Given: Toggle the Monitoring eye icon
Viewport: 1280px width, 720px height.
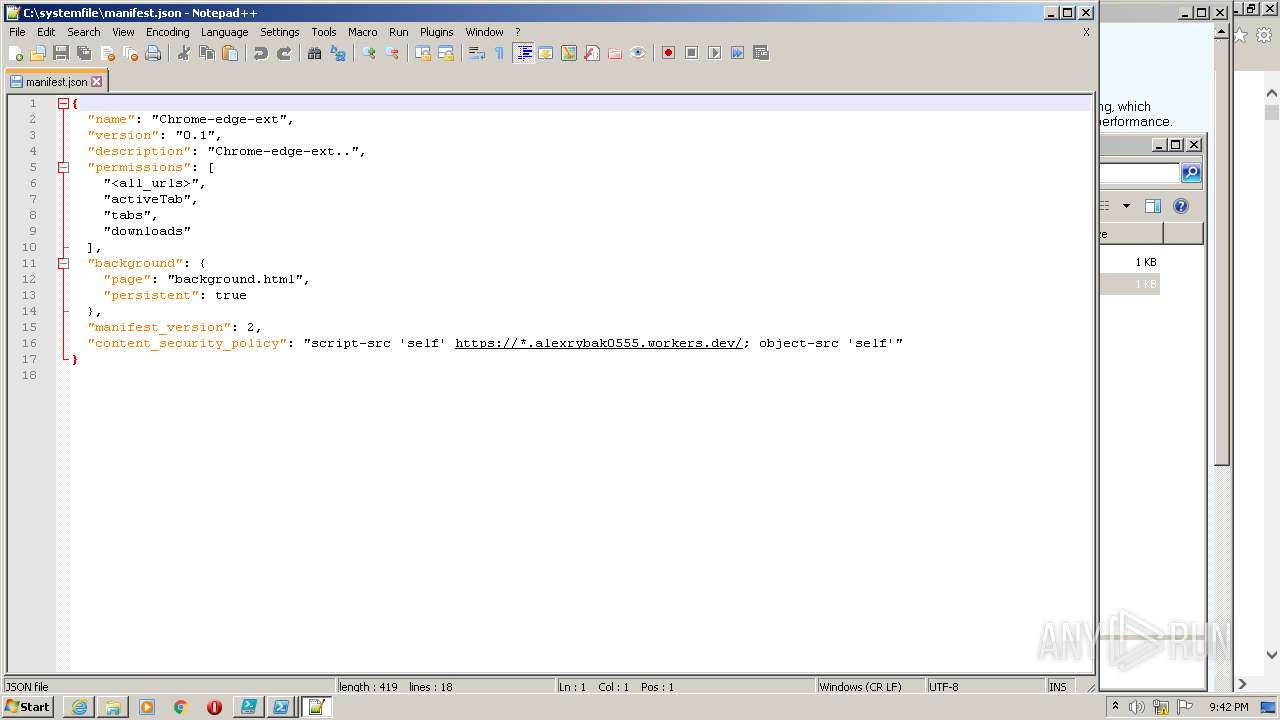Looking at the screenshot, I should [638, 53].
